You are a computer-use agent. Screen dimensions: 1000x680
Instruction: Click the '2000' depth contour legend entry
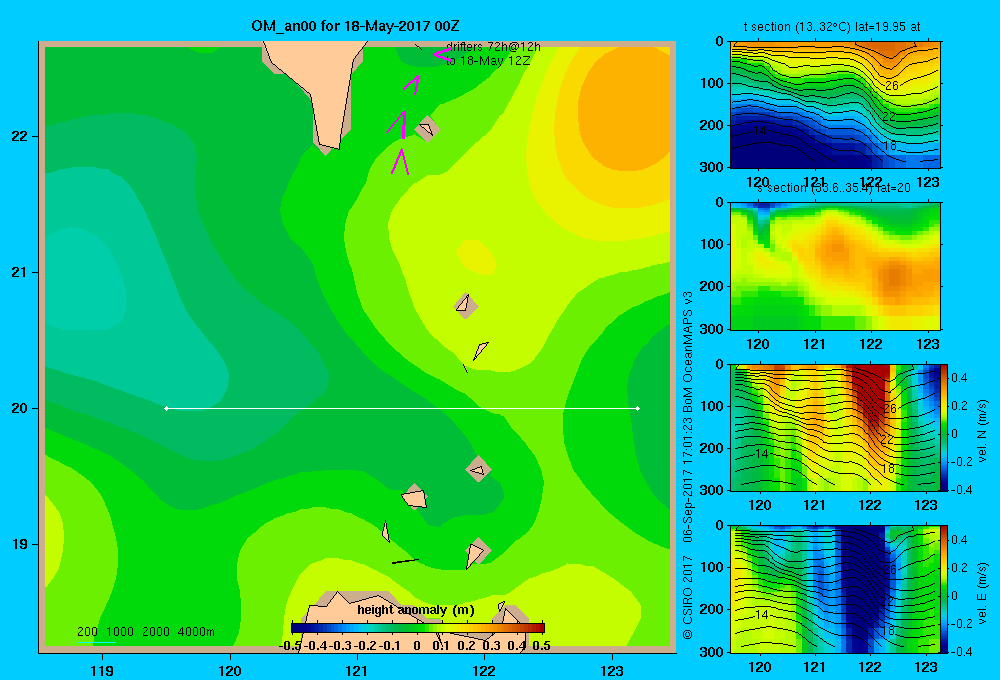pos(156,632)
